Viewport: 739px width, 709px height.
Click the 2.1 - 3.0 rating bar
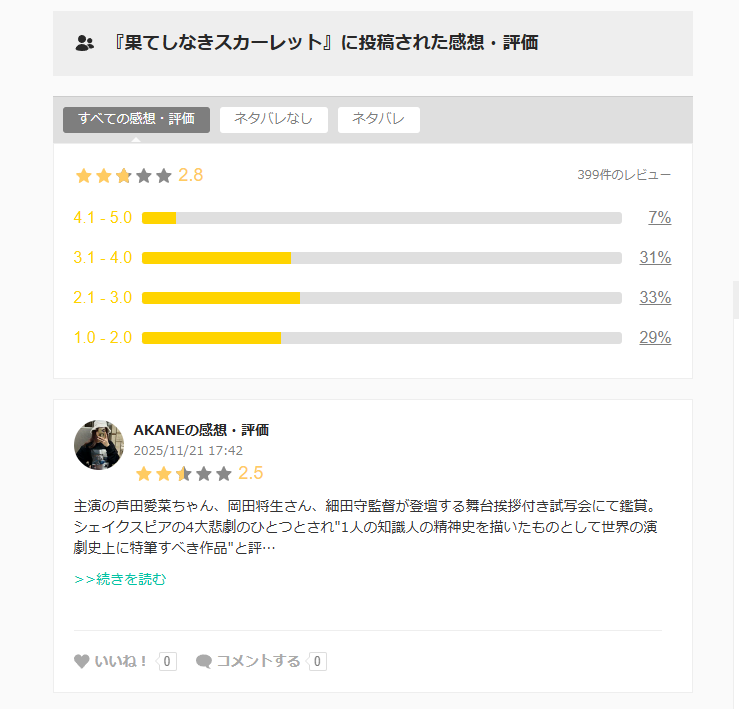(381, 298)
